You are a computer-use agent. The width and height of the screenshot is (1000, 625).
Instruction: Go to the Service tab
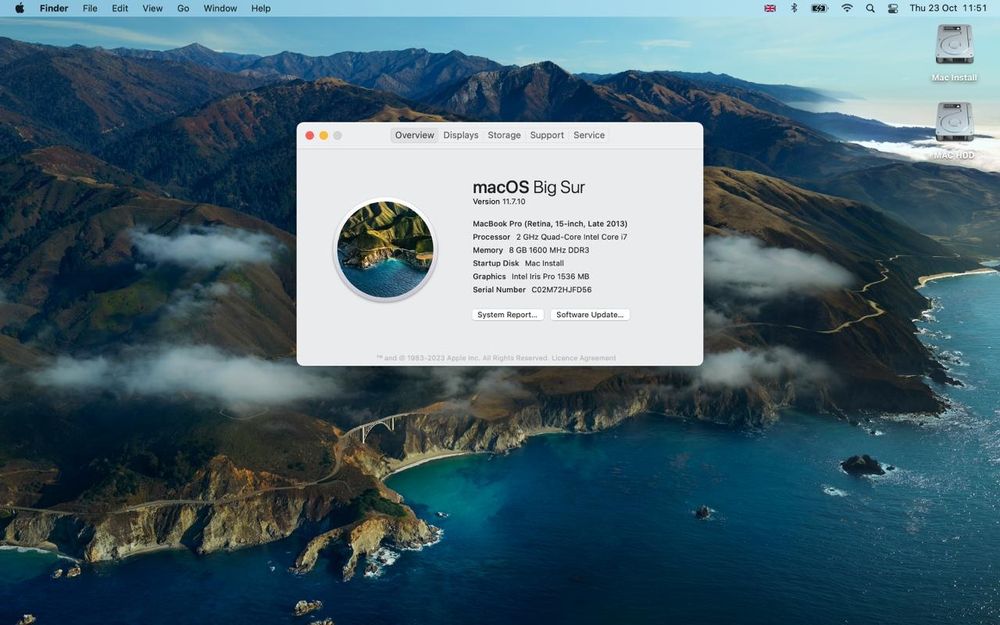589,135
